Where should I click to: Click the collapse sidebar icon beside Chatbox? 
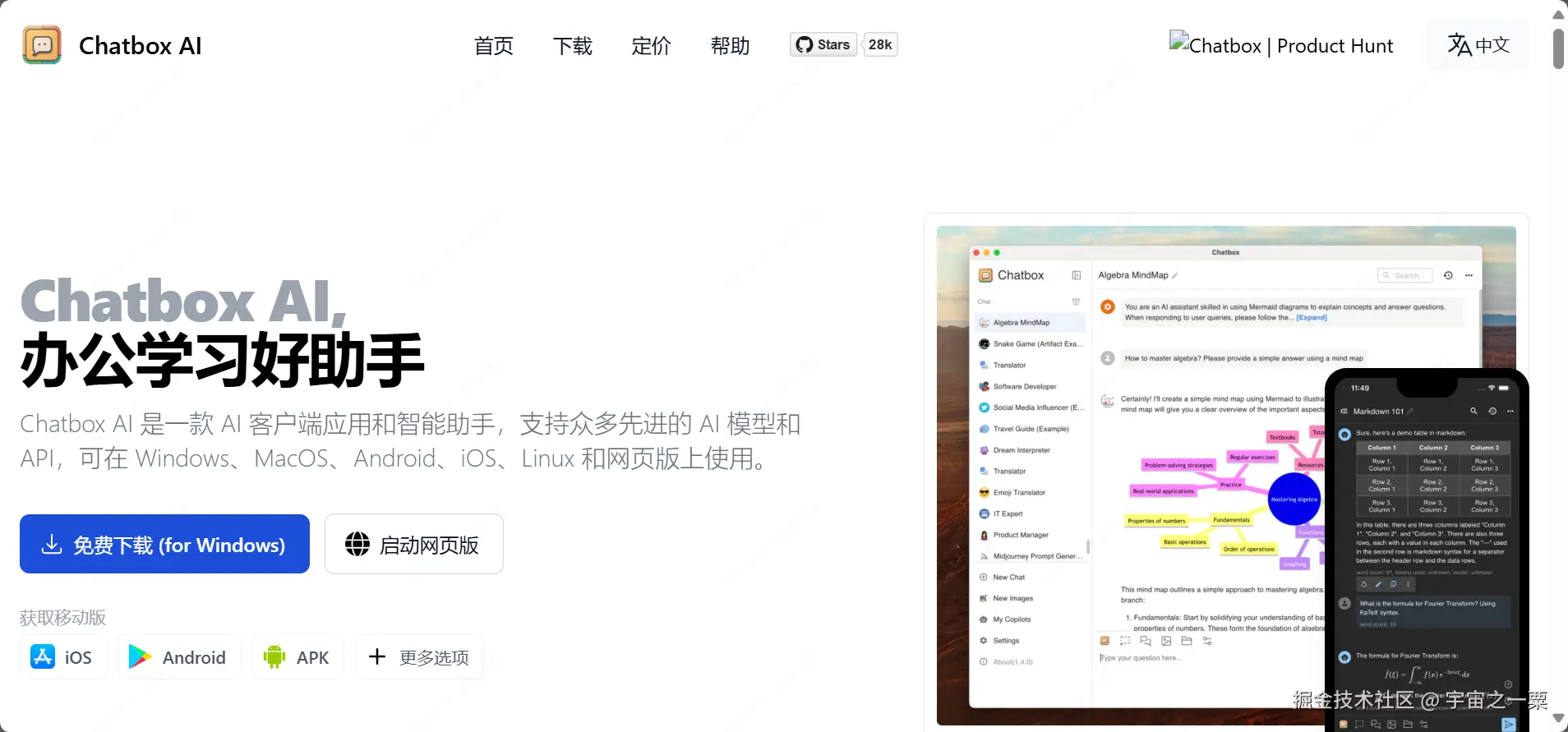coord(1076,275)
